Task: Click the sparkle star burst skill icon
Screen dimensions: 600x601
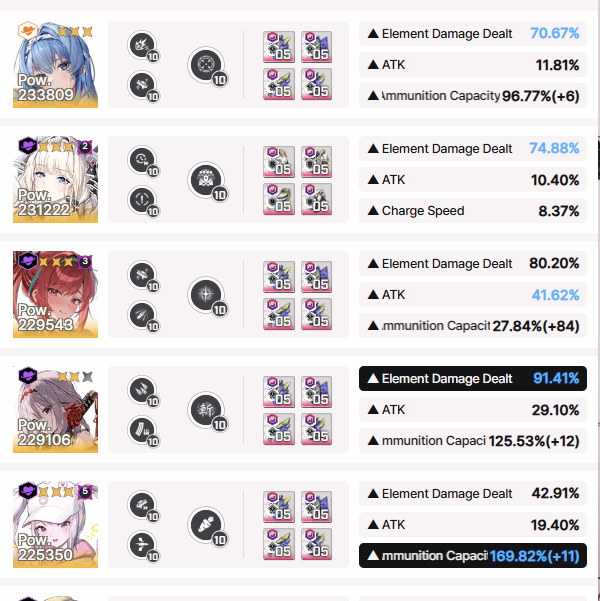Action: coord(206,295)
